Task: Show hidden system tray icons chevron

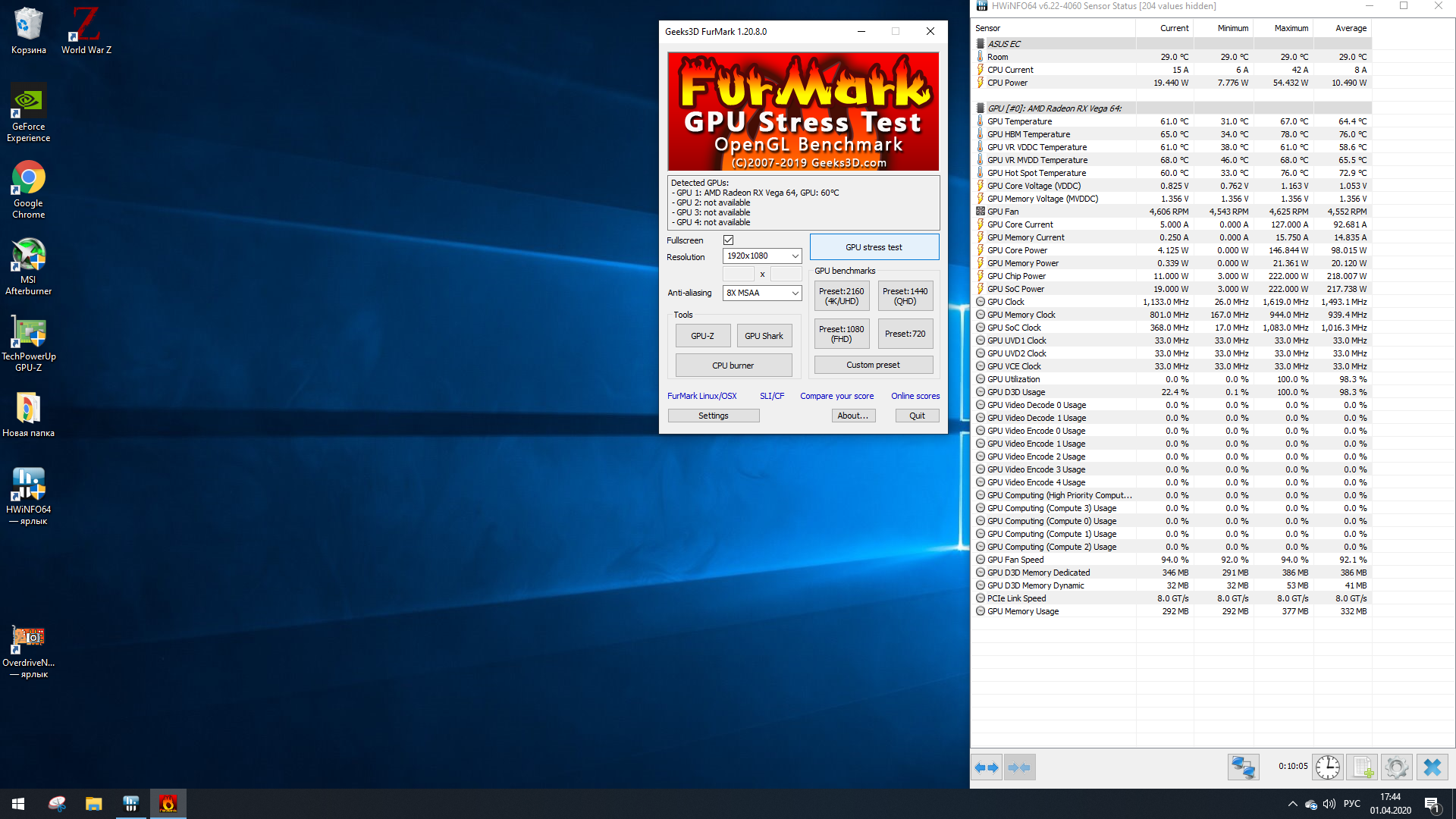Action: coord(1292,804)
